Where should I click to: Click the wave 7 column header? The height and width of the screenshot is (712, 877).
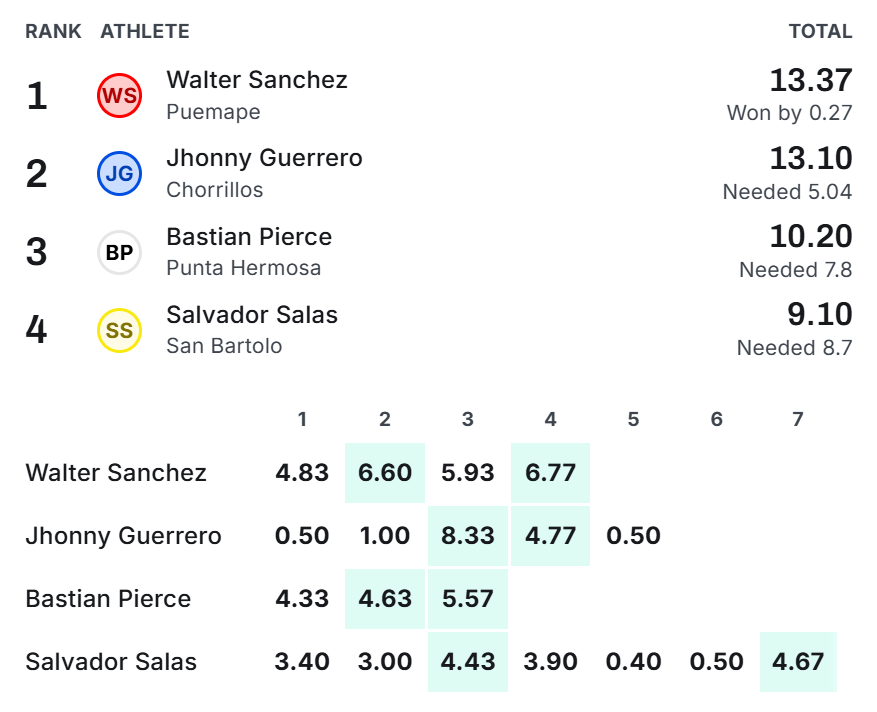click(x=798, y=419)
